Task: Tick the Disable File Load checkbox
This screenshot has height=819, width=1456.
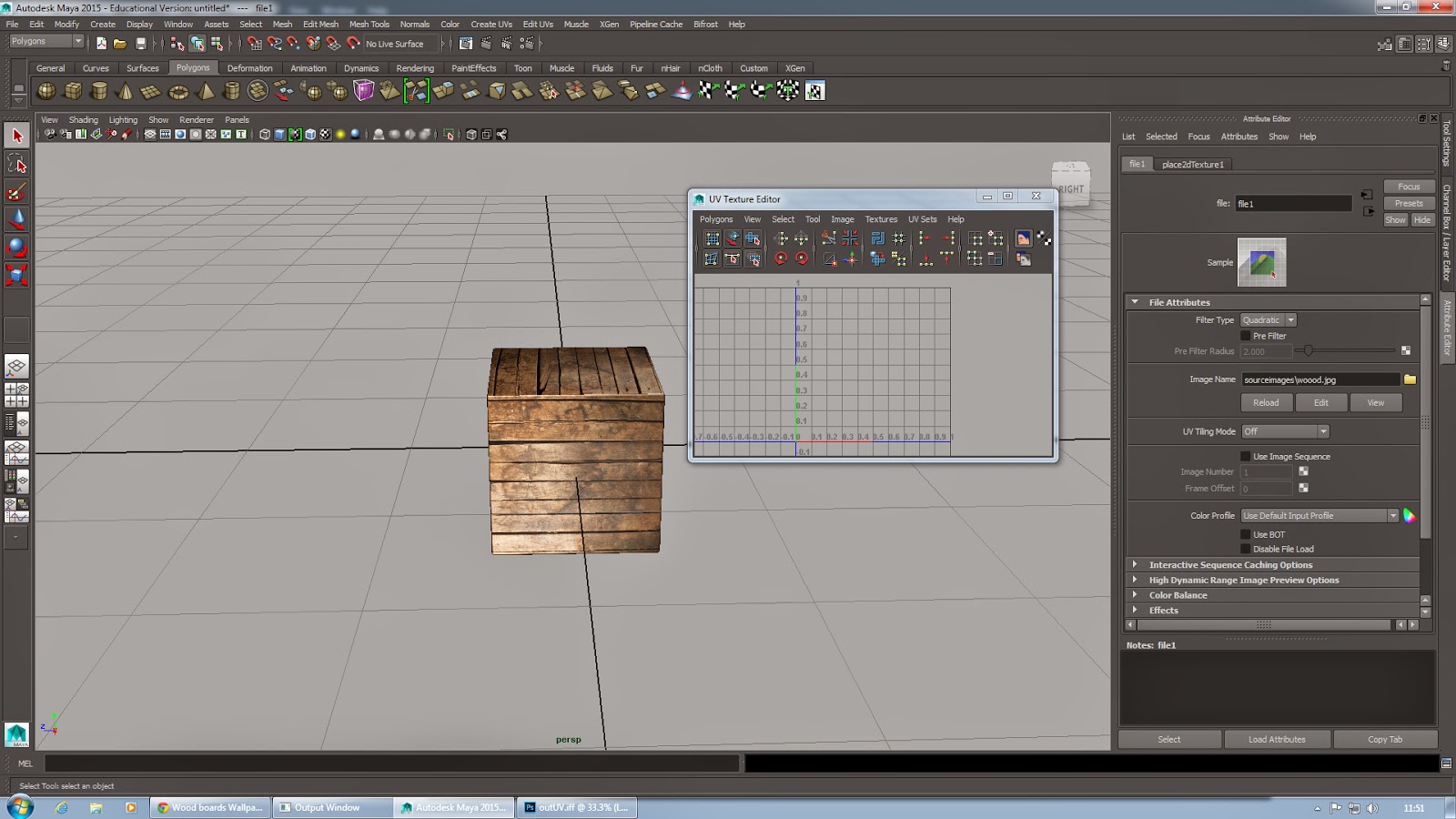Action: (x=1246, y=549)
